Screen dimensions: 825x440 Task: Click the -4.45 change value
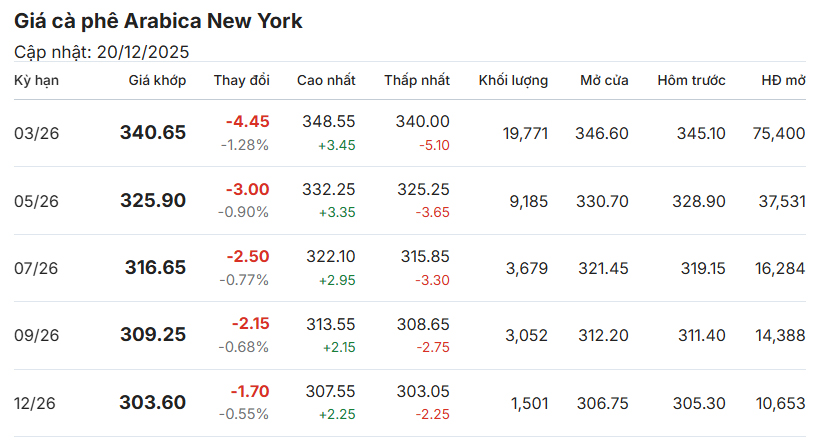[x=247, y=121]
